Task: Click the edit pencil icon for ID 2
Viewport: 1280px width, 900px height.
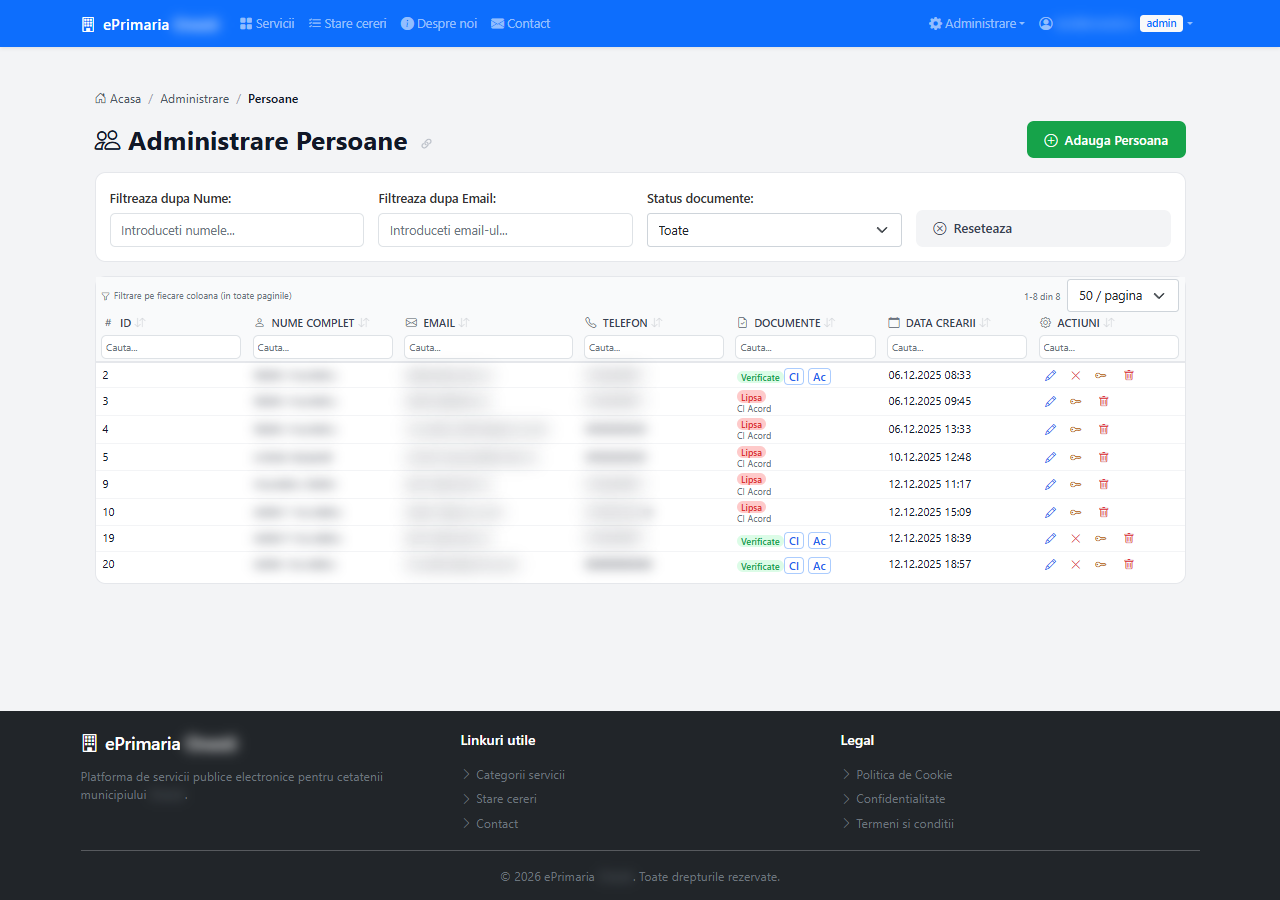Action: (x=1050, y=375)
